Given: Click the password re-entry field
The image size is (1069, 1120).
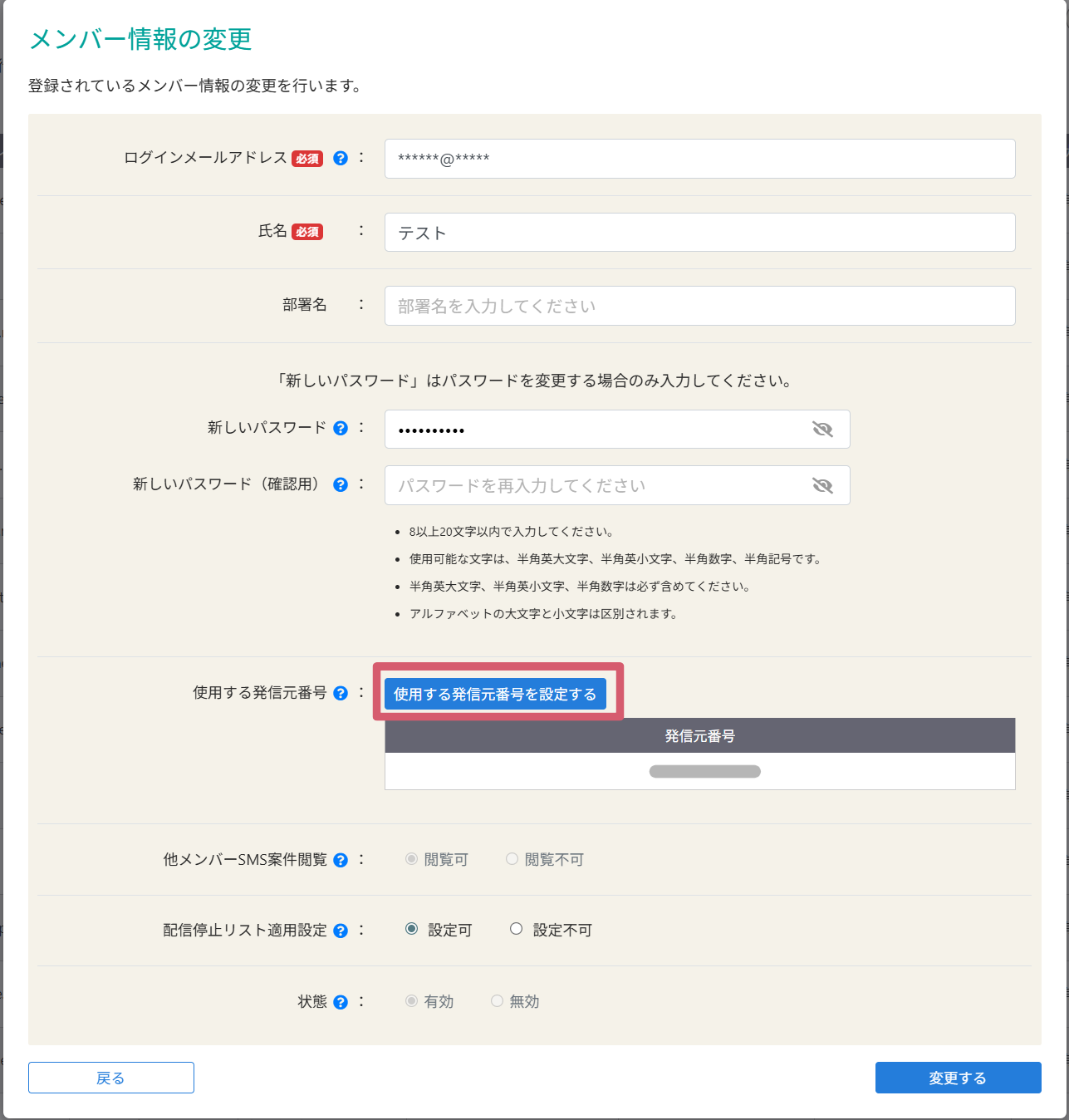Looking at the screenshot, I should click(598, 485).
